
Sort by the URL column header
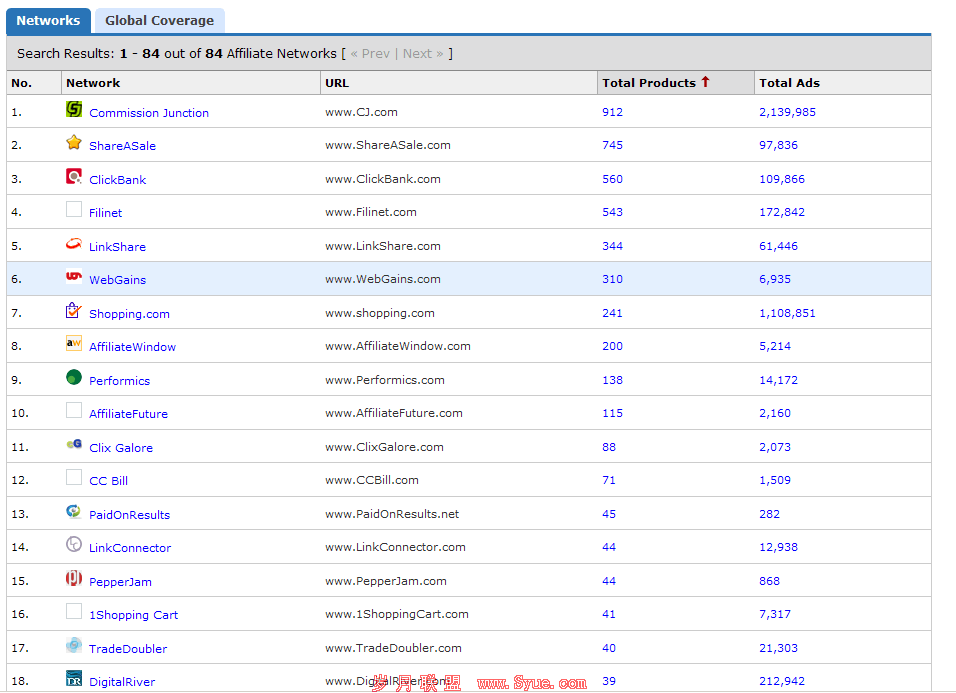337,83
